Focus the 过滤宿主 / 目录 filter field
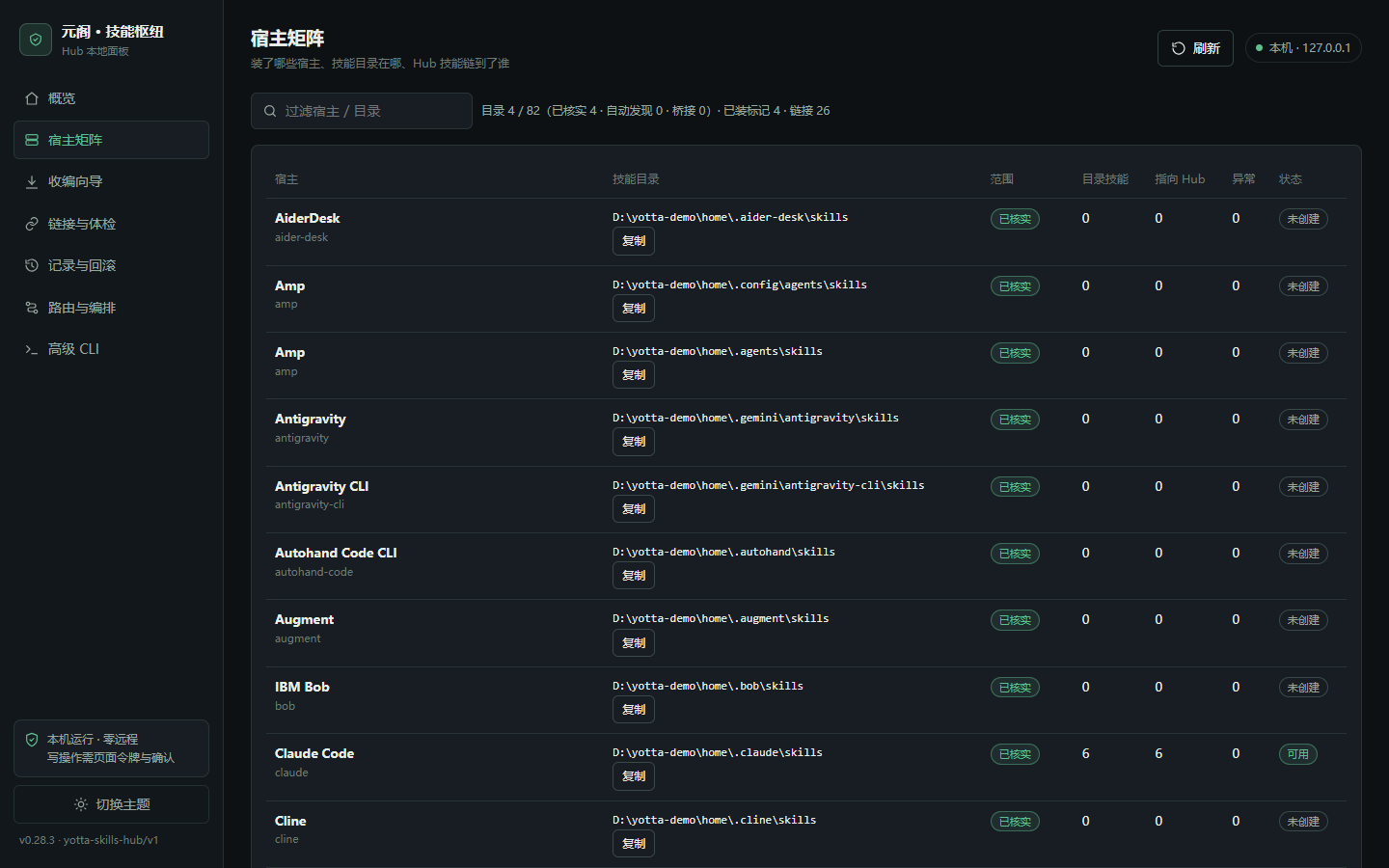1389x868 pixels. pyautogui.click(x=362, y=111)
